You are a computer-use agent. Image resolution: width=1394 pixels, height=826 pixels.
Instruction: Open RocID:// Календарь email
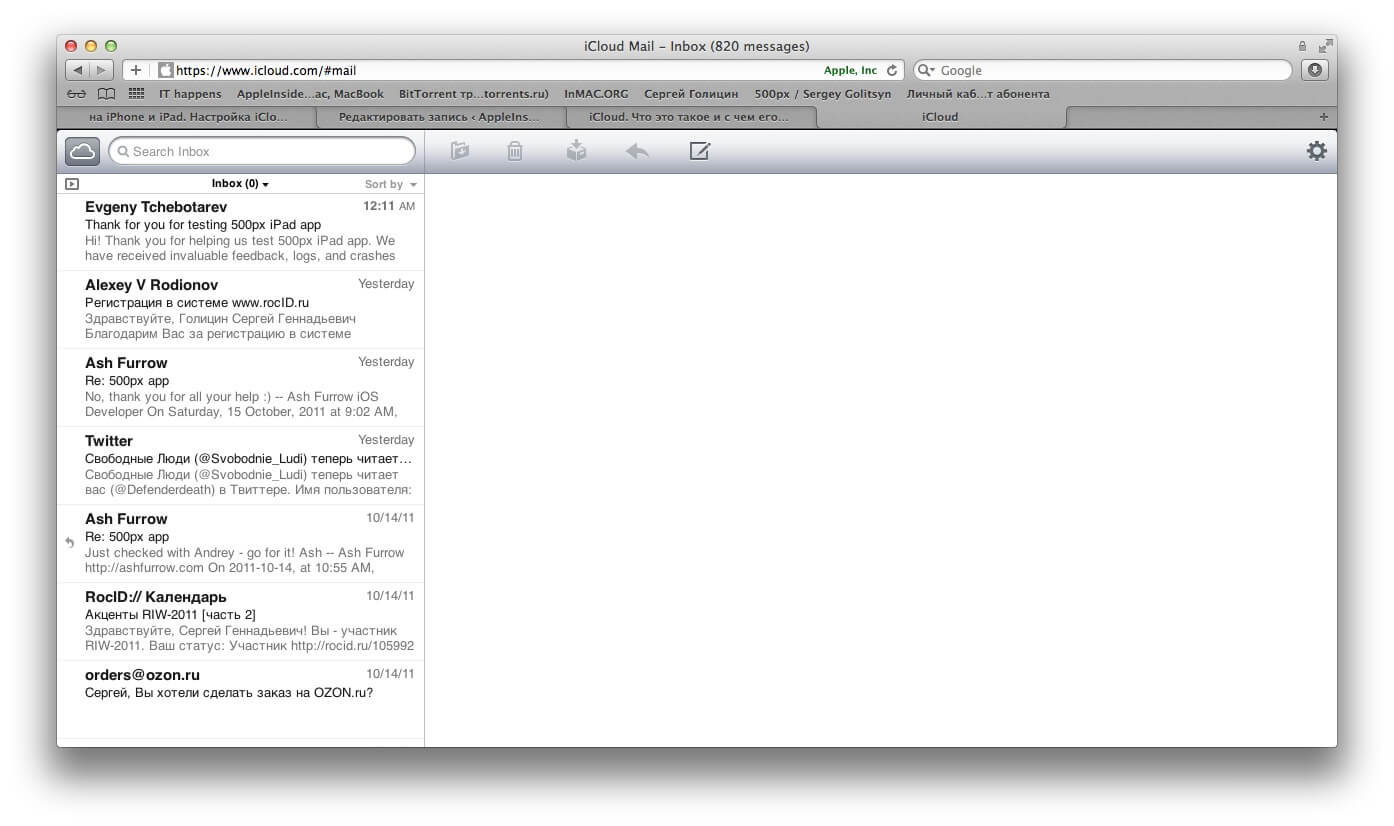241,622
